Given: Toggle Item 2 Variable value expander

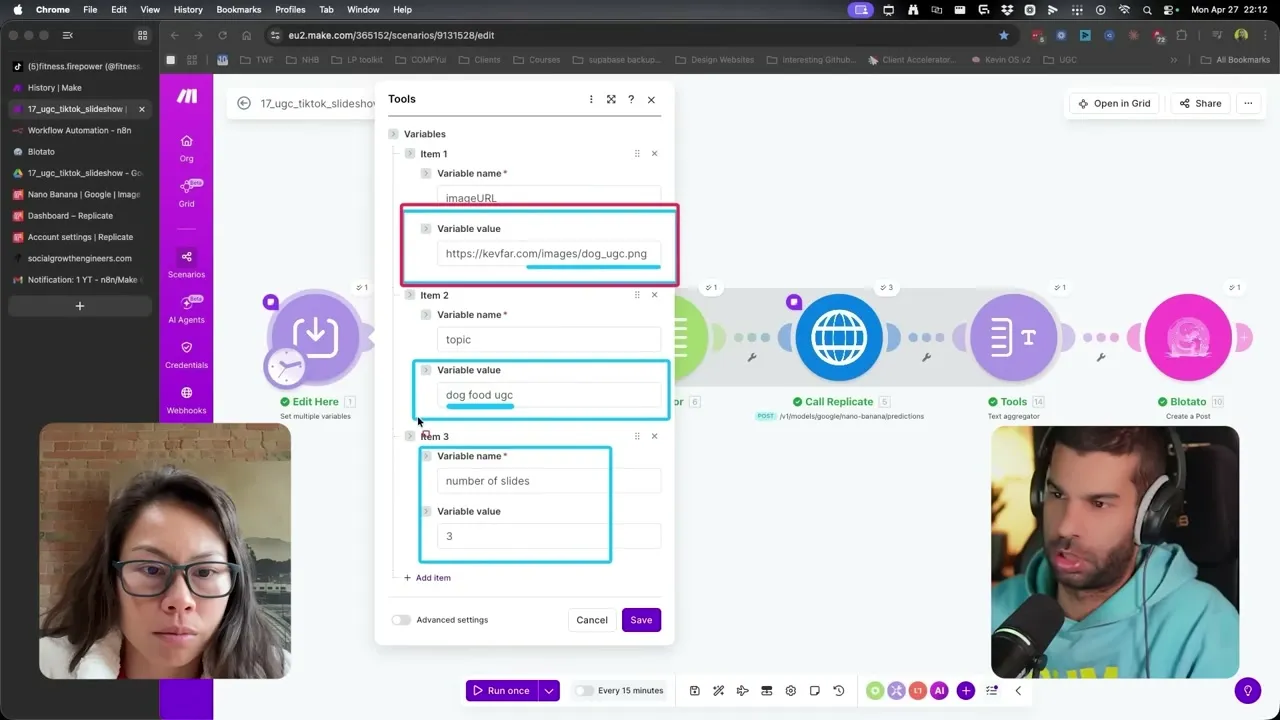Looking at the screenshot, I should (x=426, y=369).
